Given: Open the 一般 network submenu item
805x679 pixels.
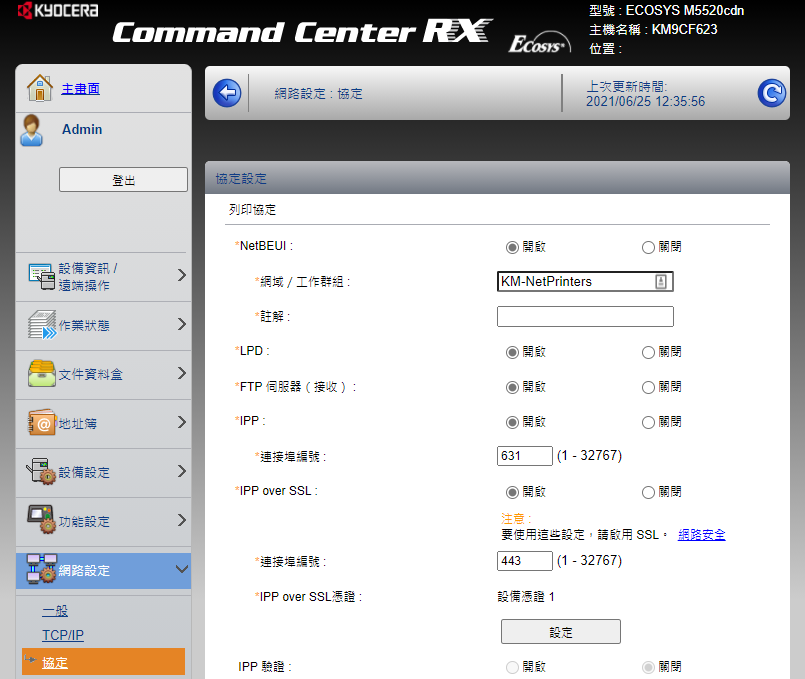Looking at the screenshot, I should (x=55, y=610).
